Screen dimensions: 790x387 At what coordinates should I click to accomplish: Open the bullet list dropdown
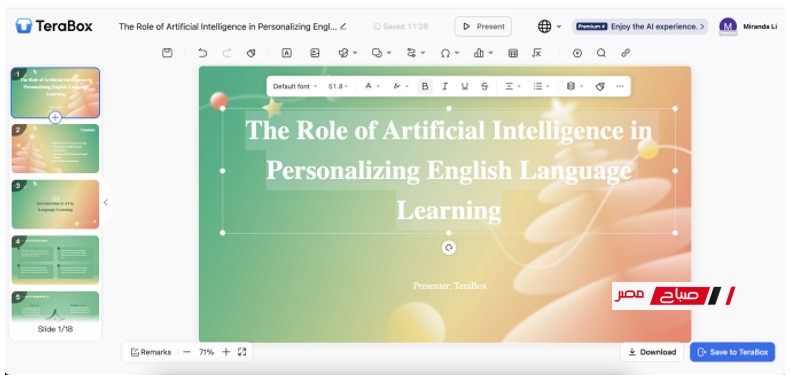(x=542, y=86)
